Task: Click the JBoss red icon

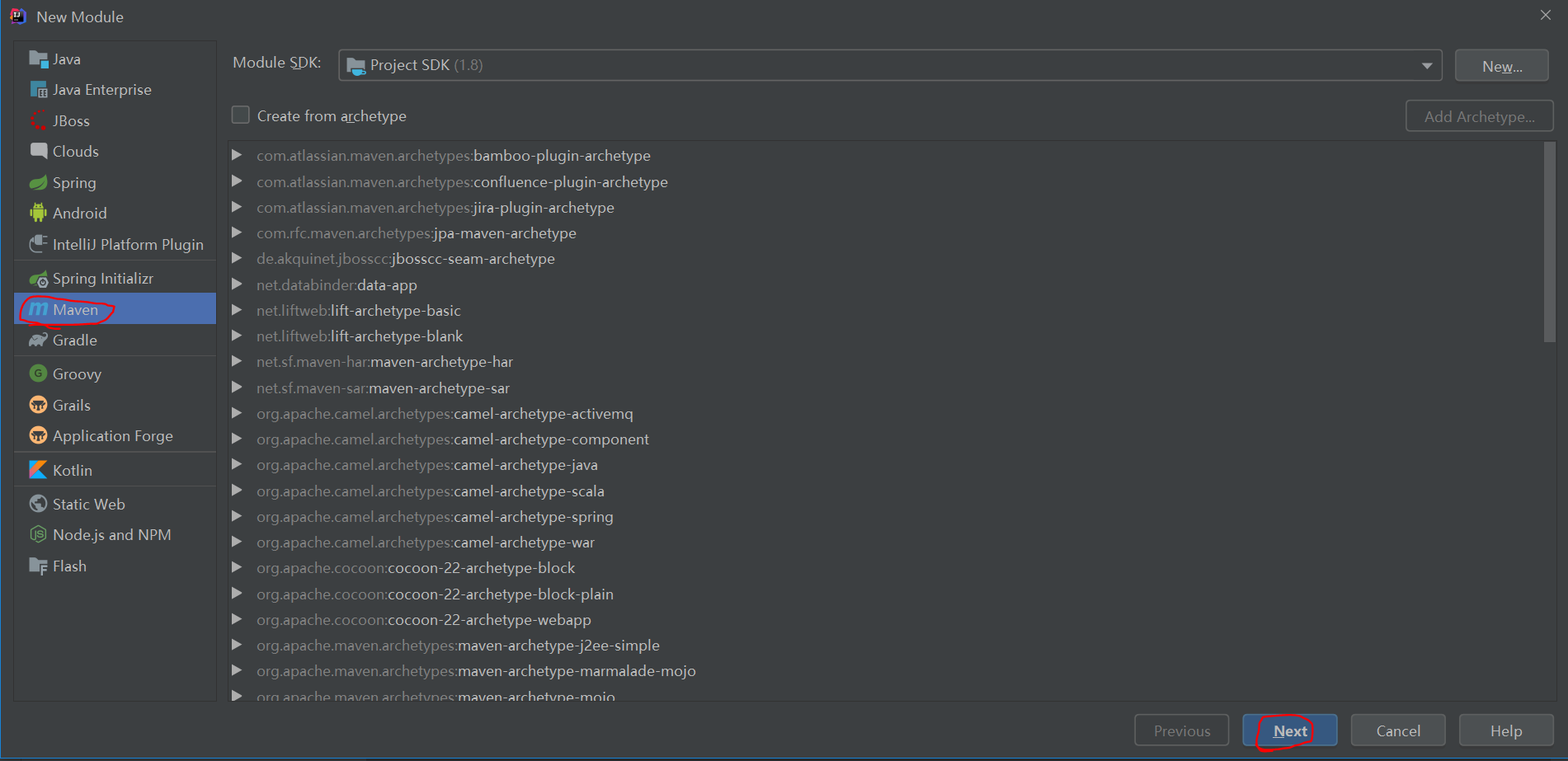Action: (x=38, y=120)
